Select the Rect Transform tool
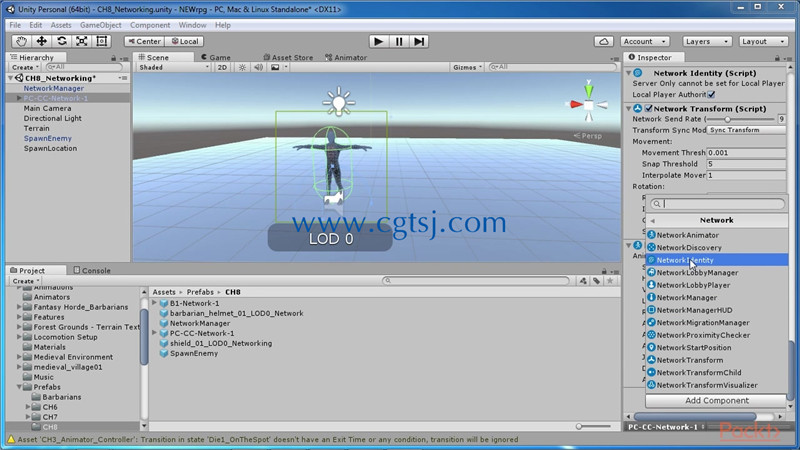Image resolution: width=800 pixels, height=450 pixels. click(102, 41)
